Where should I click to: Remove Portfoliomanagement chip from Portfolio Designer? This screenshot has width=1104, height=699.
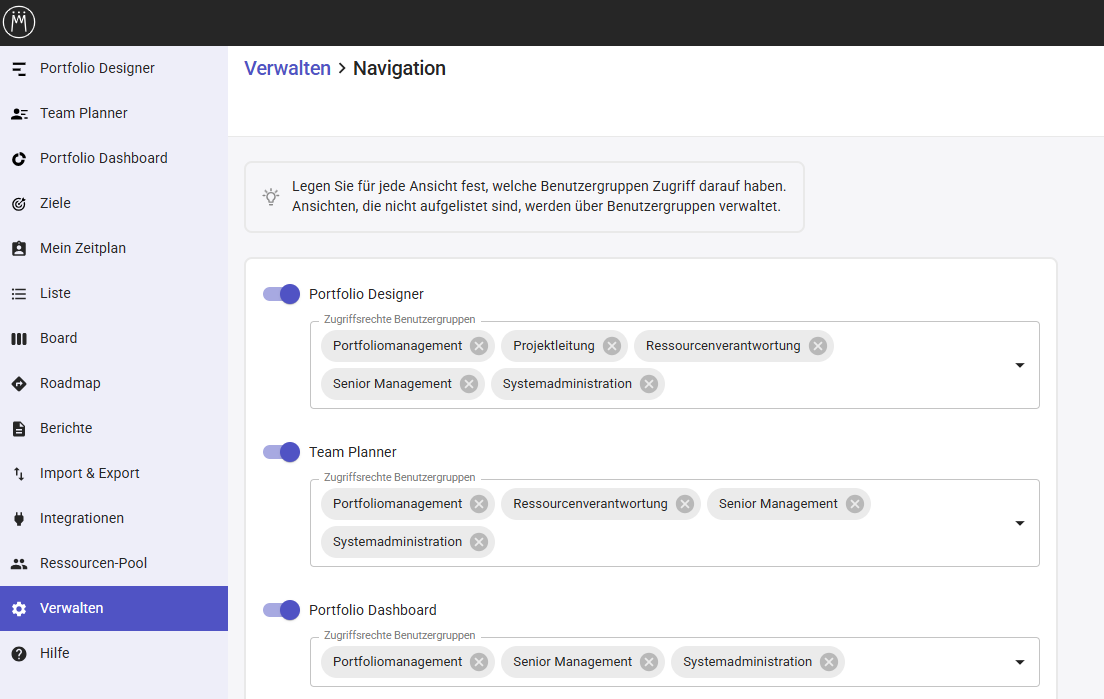(479, 346)
